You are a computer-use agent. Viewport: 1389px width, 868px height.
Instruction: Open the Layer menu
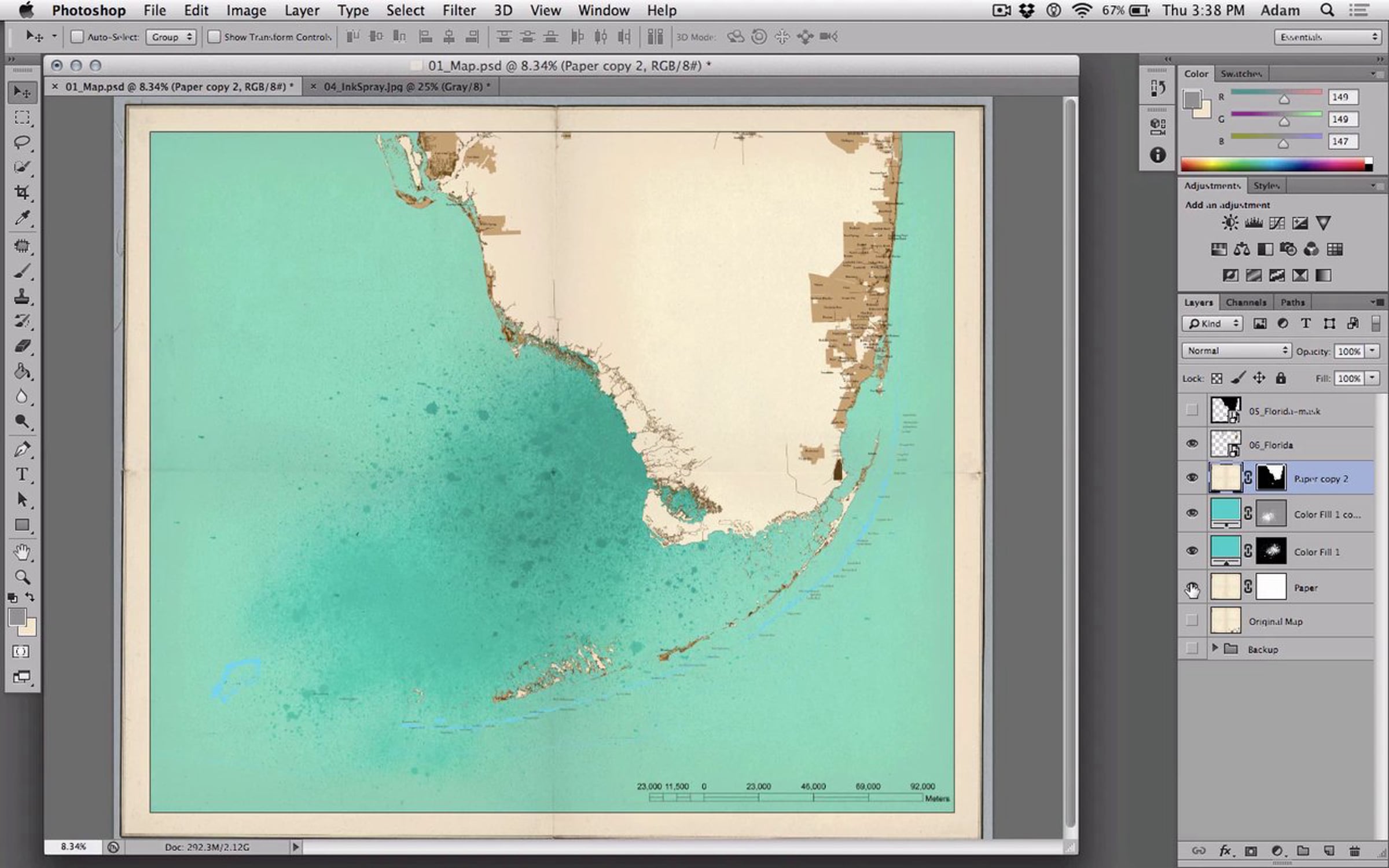(x=302, y=10)
